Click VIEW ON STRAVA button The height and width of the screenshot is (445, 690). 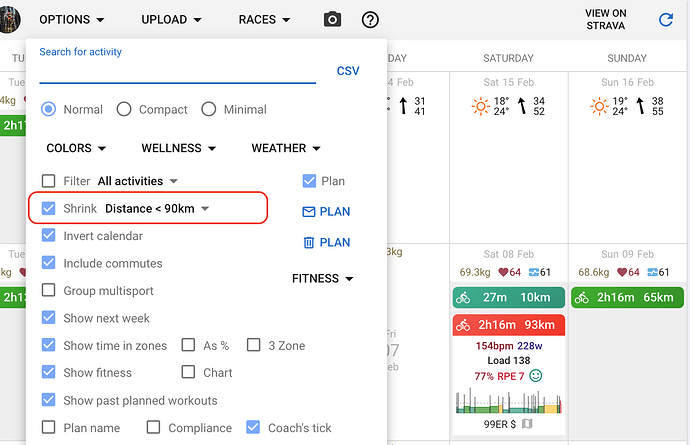pos(606,19)
